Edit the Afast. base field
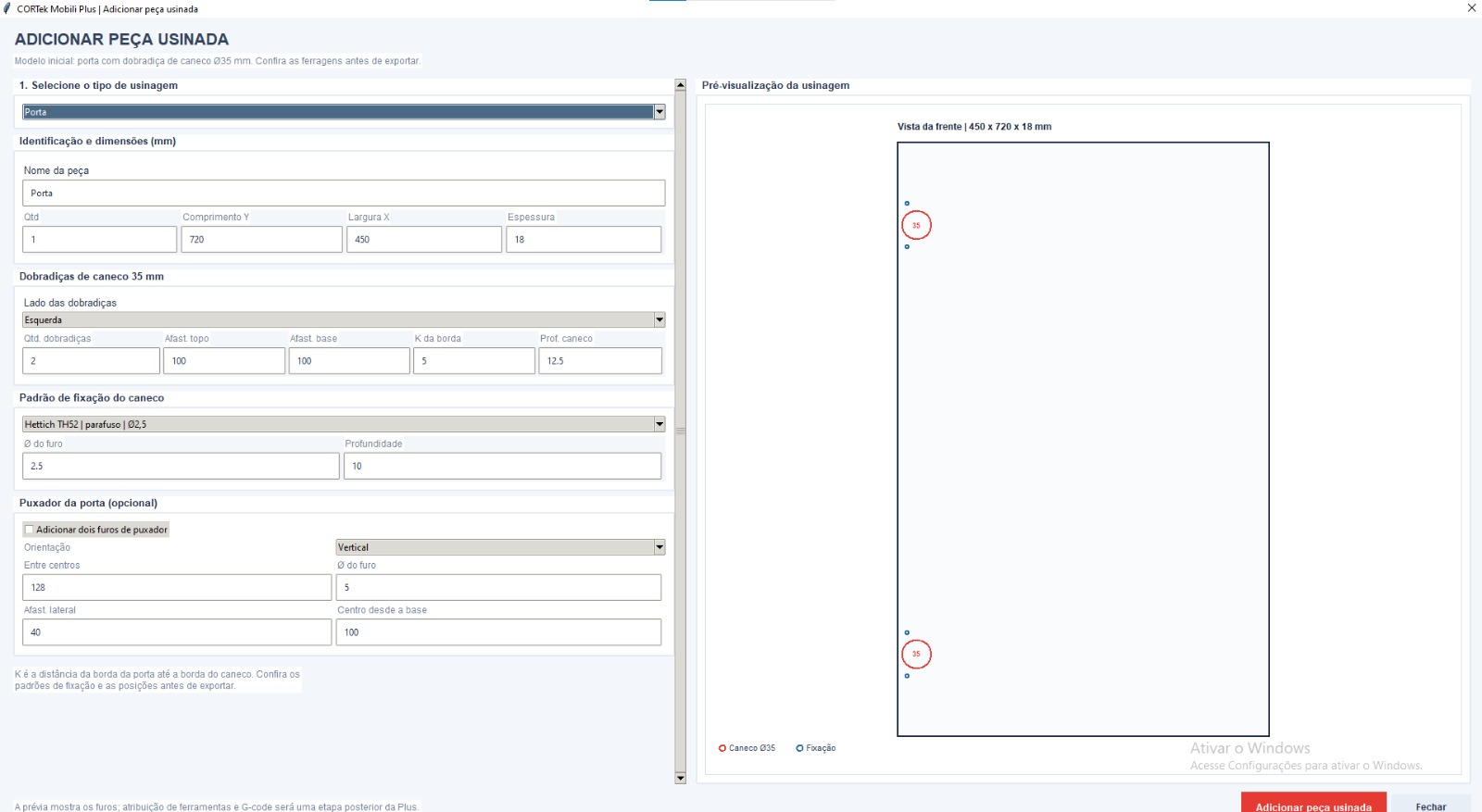Image resolution: width=1482 pixels, height=812 pixels. click(x=349, y=360)
